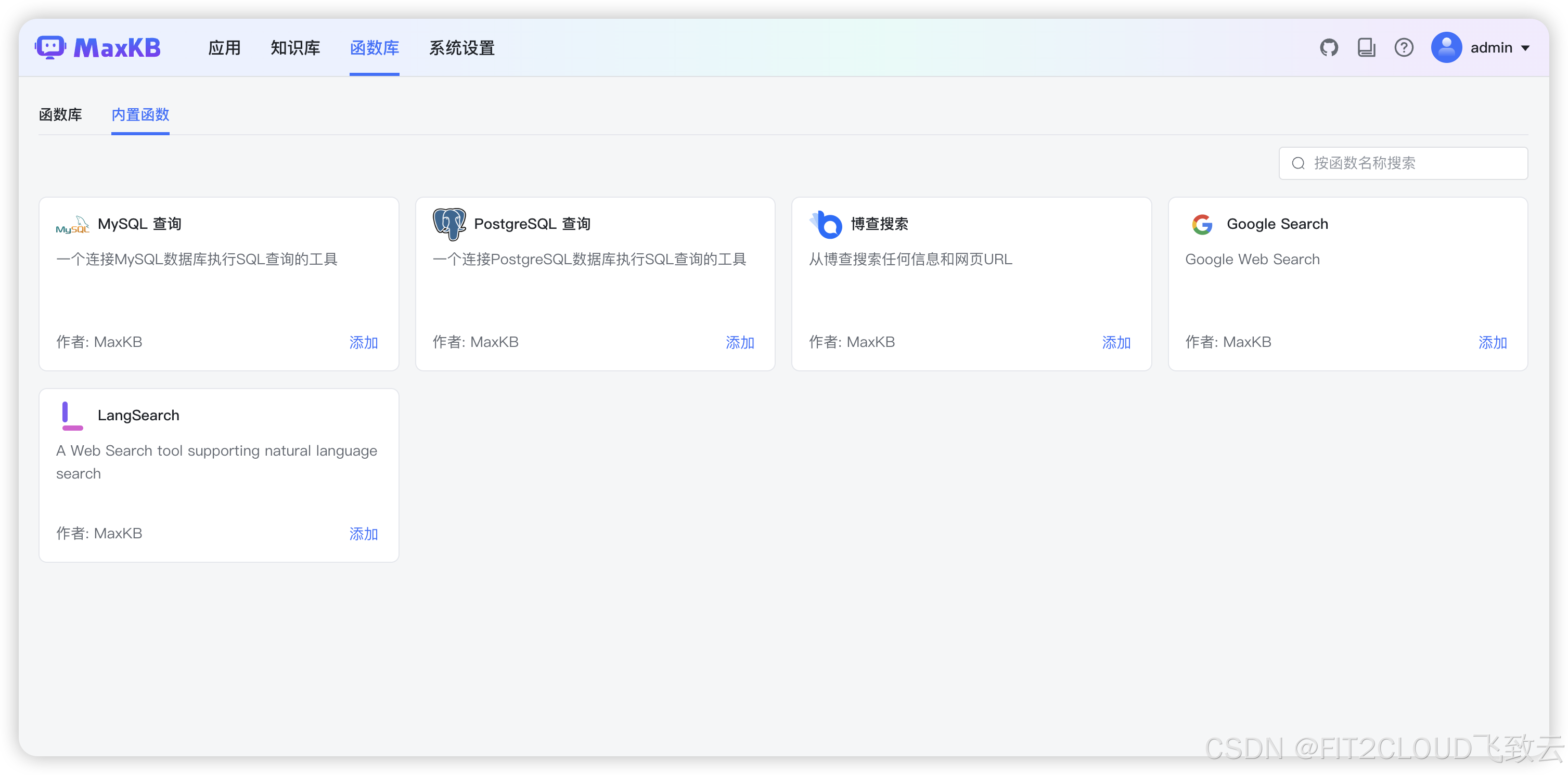Click the MaxKB logo icon
The image size is (1568, 775).
tap(50, 47)
